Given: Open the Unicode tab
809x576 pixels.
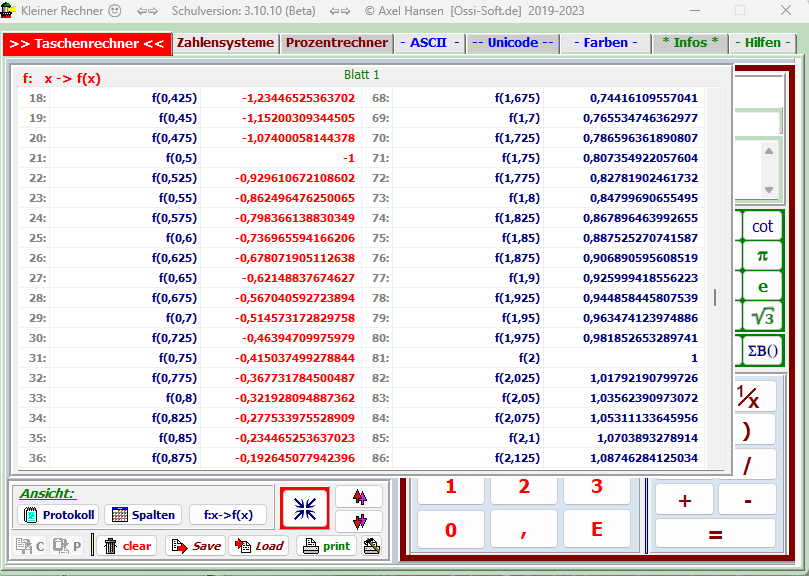Looking at the screenshot, I should (x=512, y=43).
